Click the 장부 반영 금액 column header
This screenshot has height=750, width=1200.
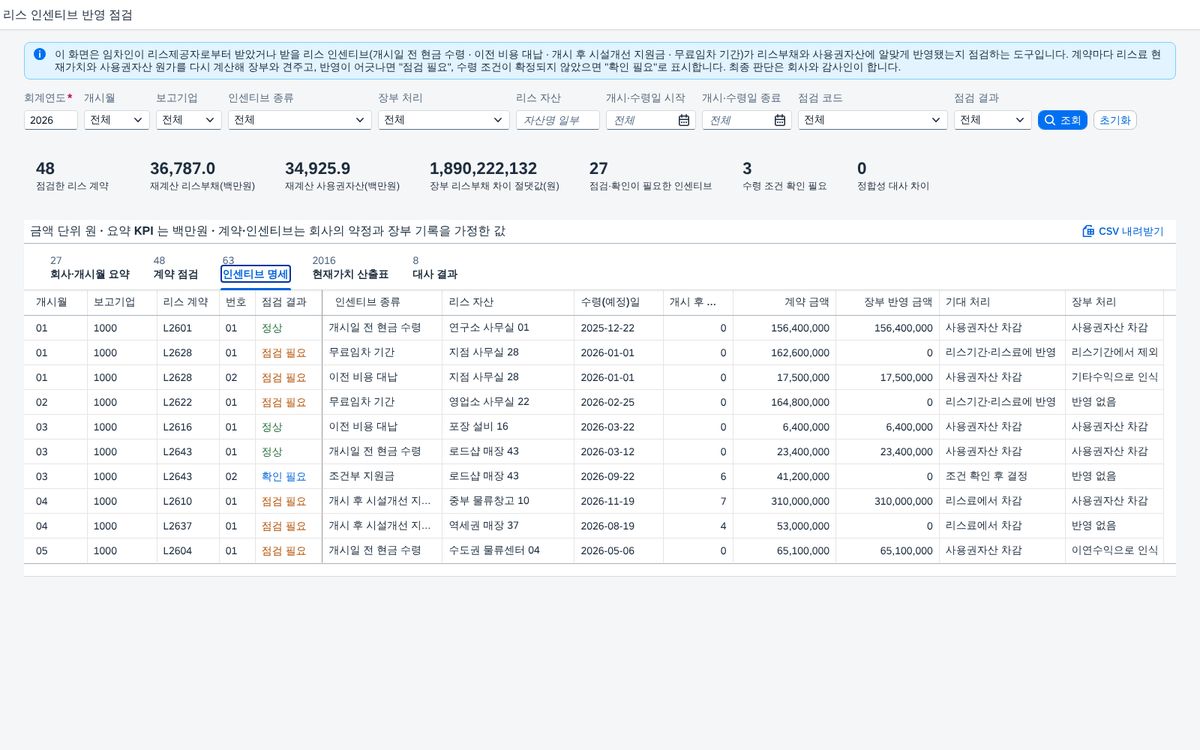[x=888, y=302]
